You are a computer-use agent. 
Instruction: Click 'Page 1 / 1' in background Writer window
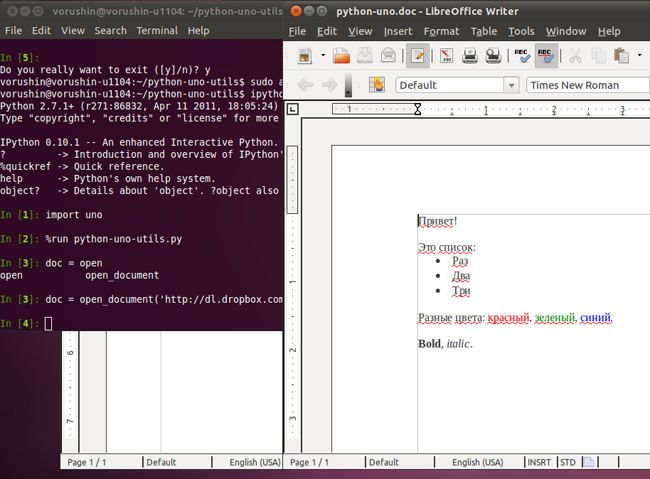coord(87,462)
